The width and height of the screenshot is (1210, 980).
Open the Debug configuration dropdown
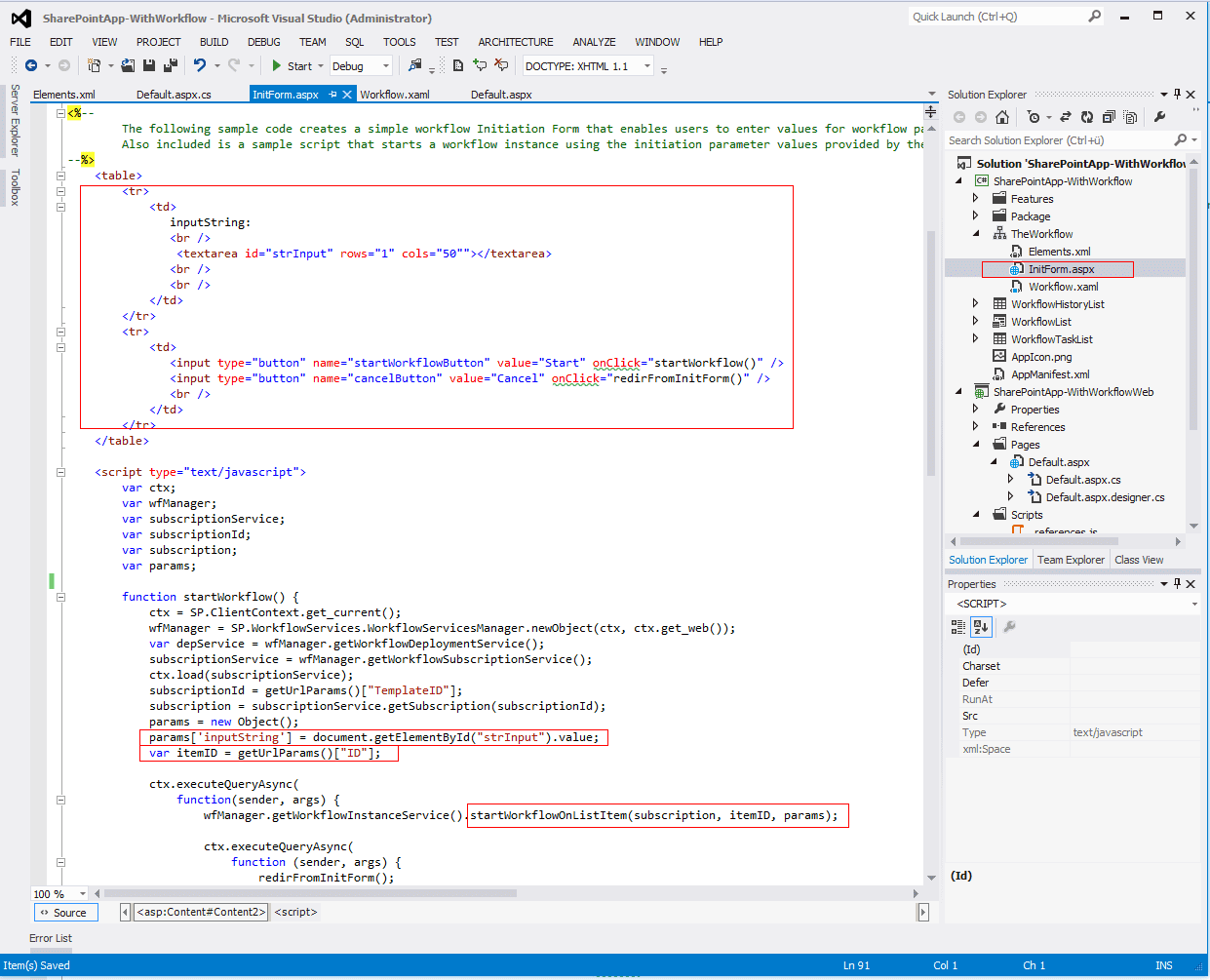386,66
